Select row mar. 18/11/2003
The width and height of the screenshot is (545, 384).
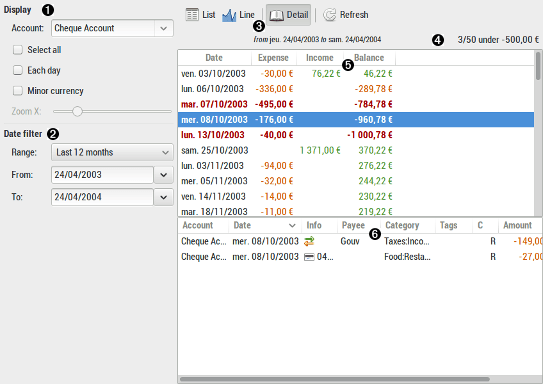356,211
